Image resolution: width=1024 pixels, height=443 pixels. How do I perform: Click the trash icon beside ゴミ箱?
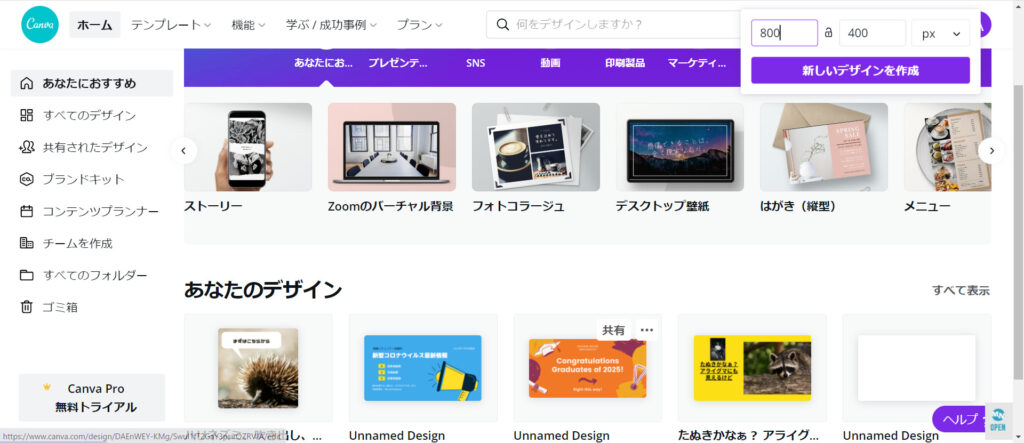(27, 306)
